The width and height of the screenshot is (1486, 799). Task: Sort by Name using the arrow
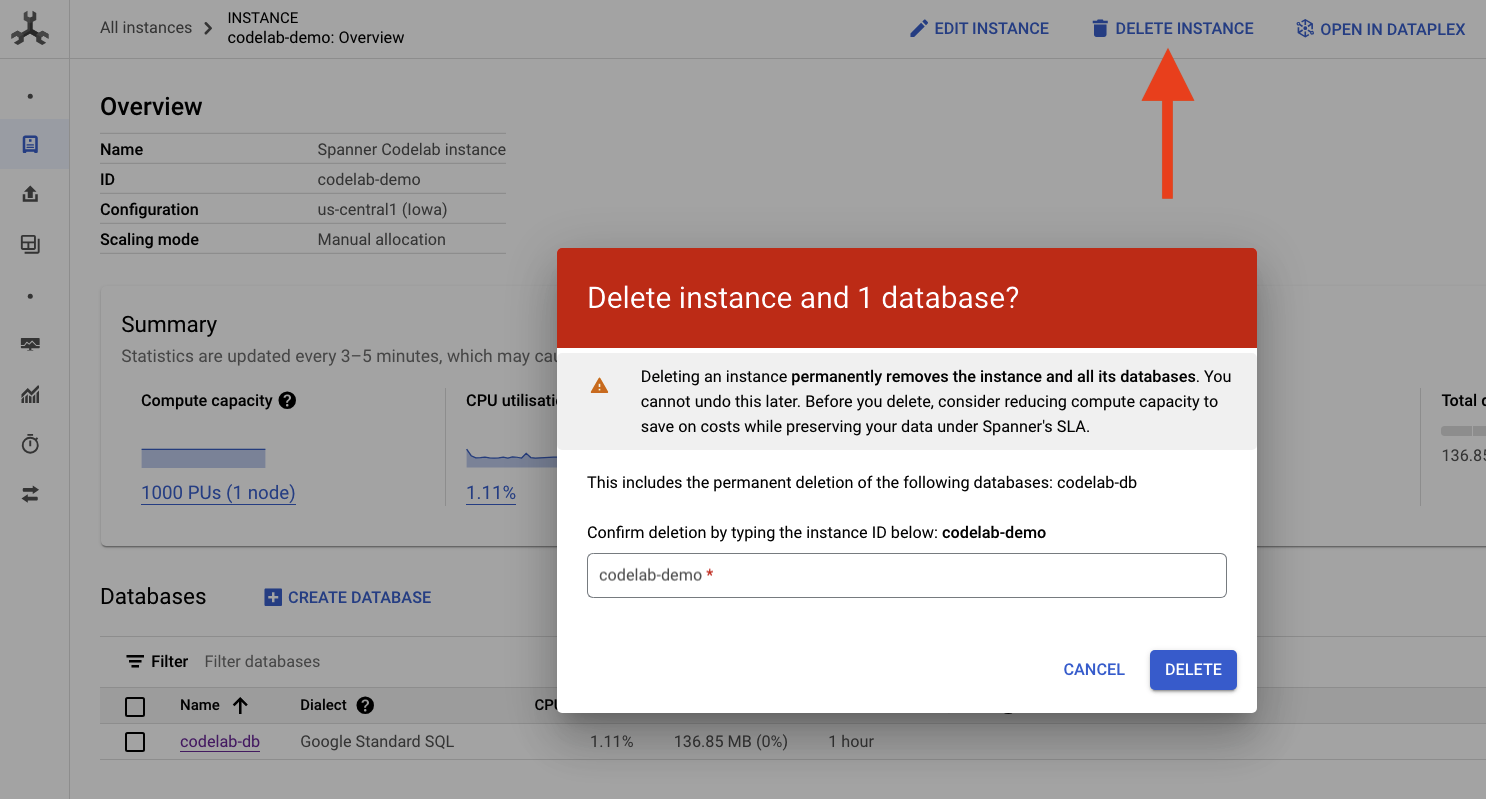pos(240,705)
